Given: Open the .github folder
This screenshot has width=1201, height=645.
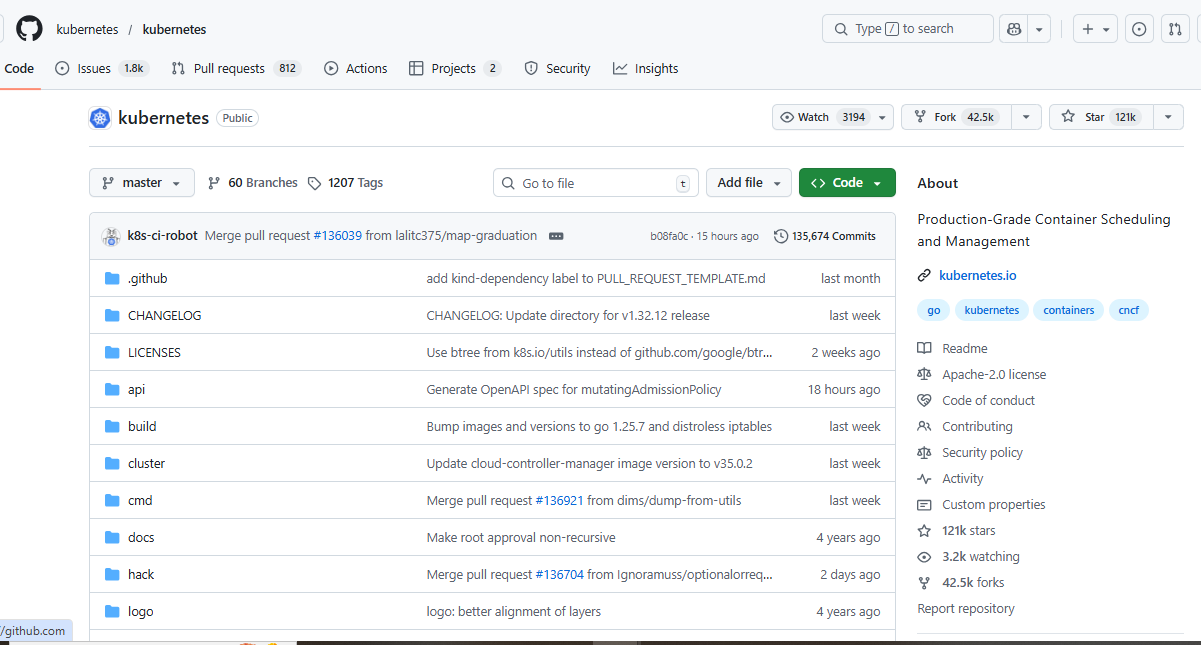Looking at the screenshot, I should [x=148, y=278].
